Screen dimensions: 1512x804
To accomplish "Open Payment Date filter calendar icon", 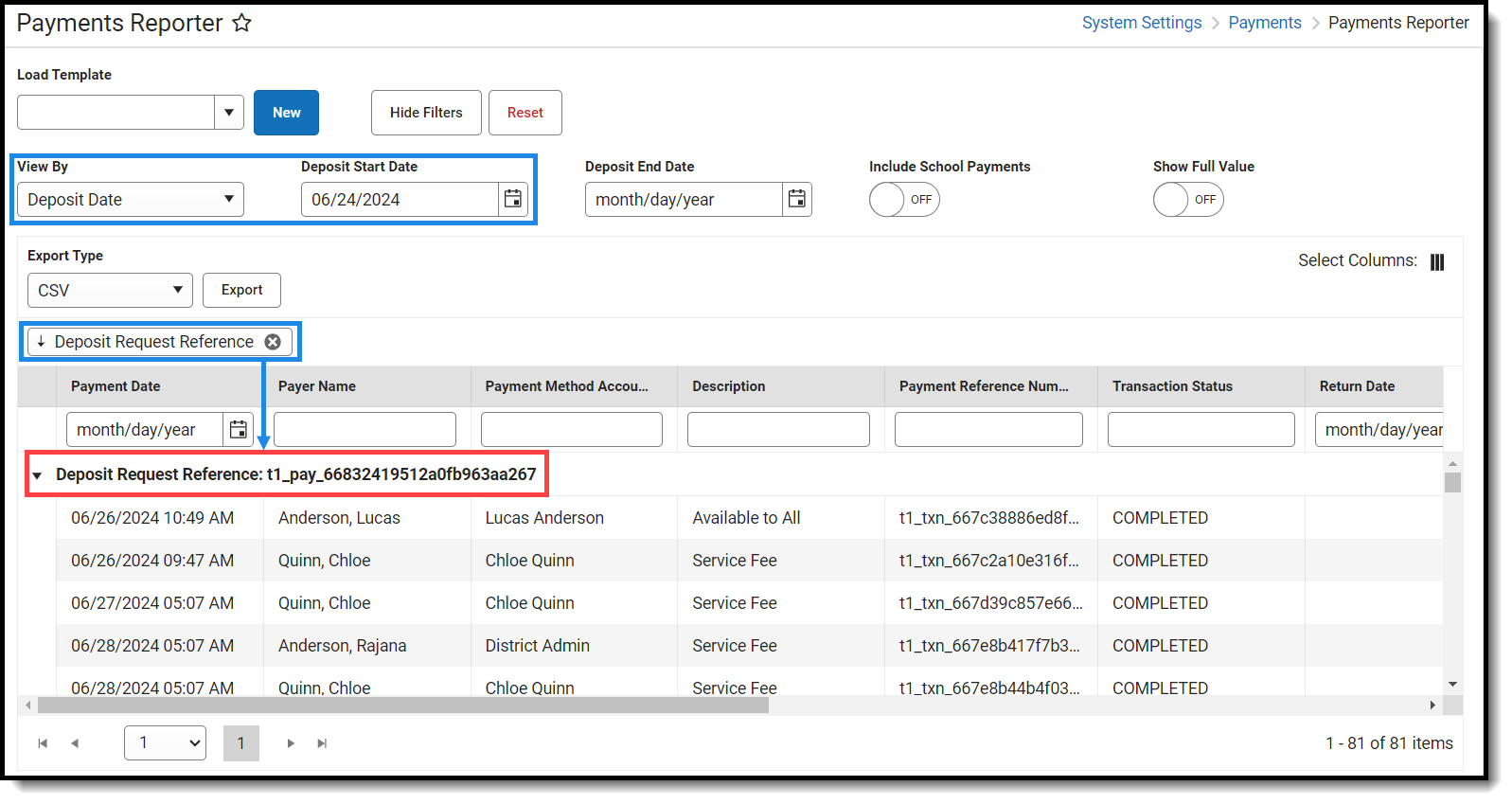I will pyautogui.click(x=239, y=429).
